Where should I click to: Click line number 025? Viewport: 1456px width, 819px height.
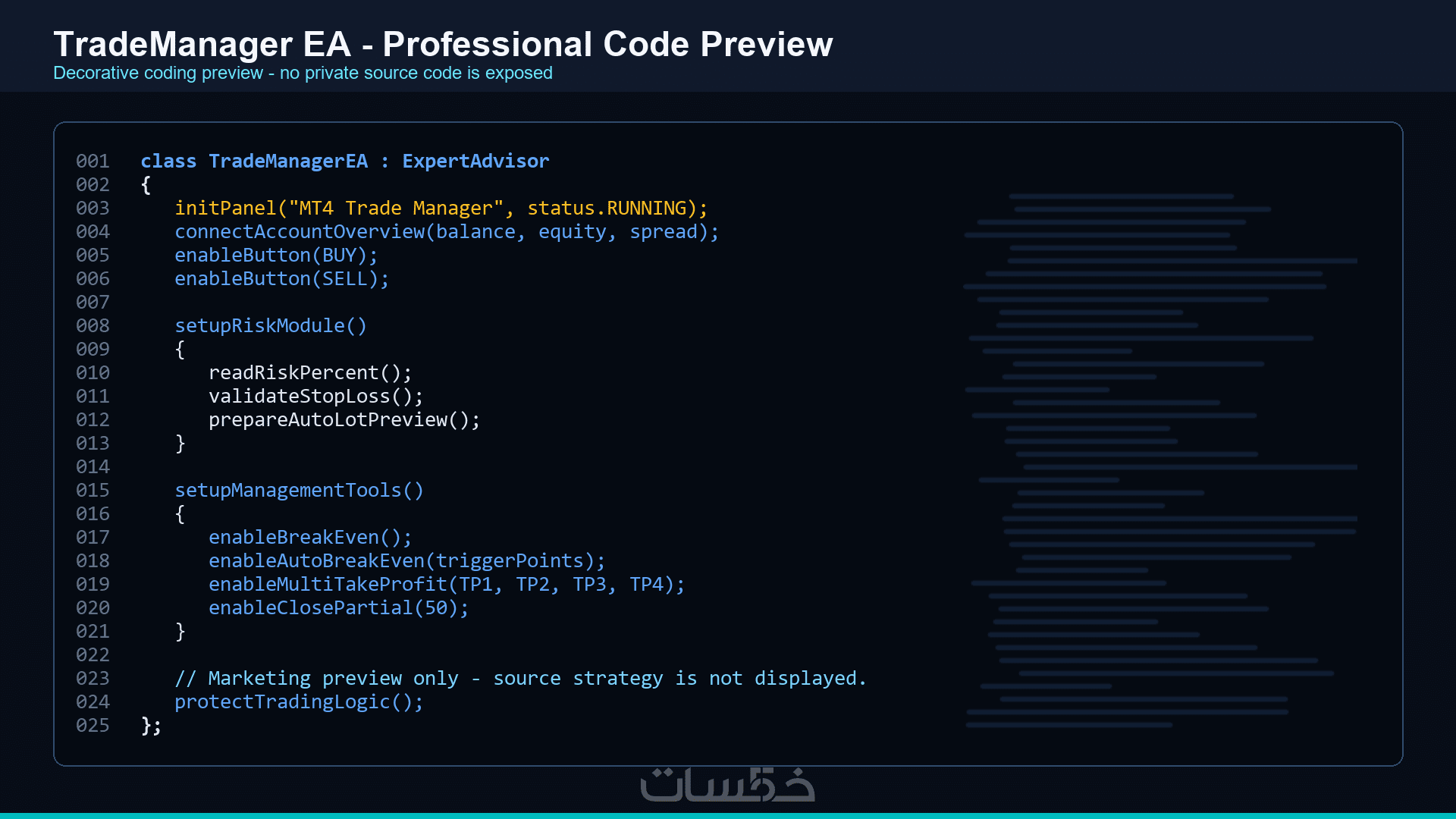tap(93, 726)
